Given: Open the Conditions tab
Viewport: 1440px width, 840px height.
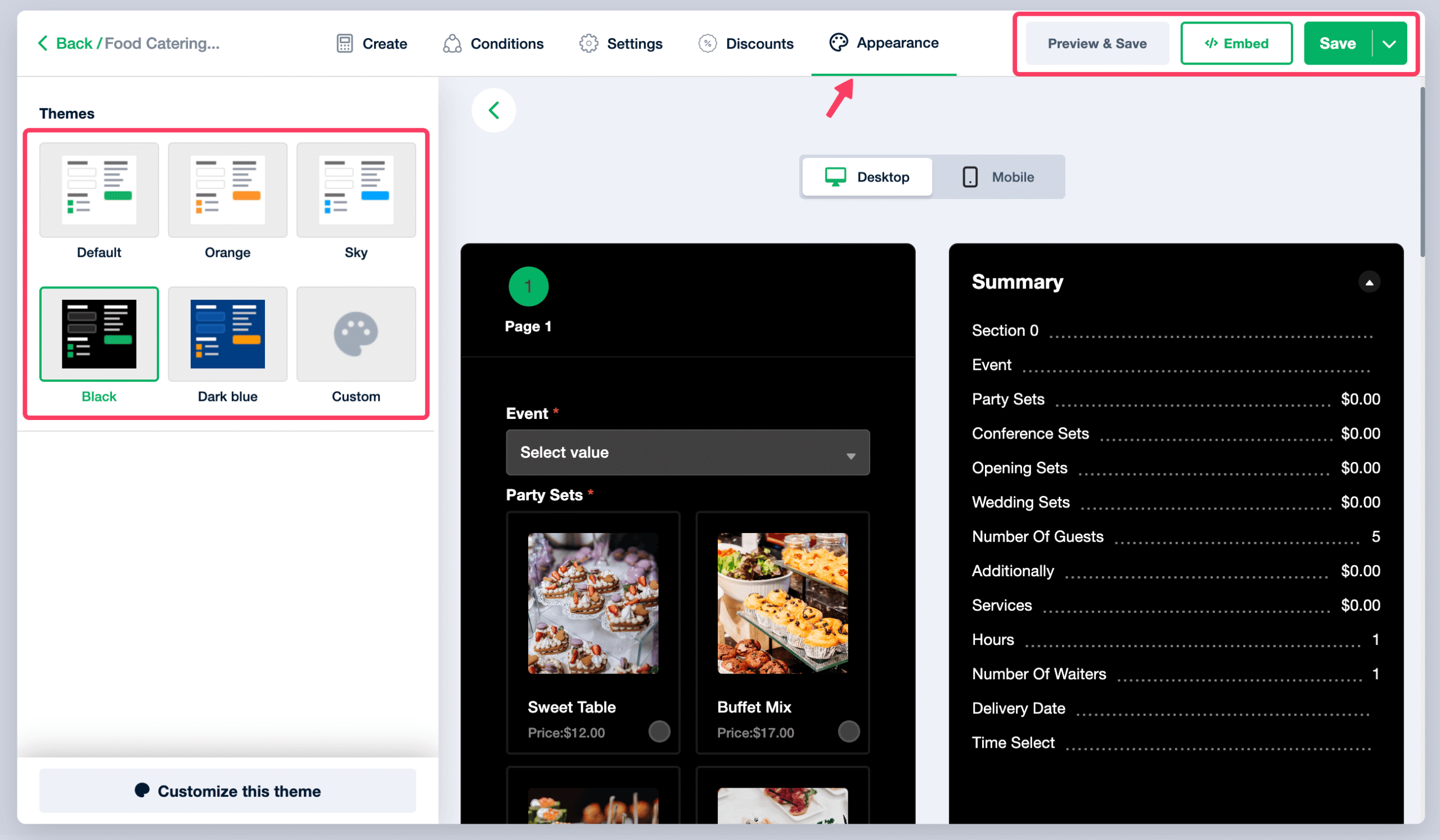Looking at the screenshot, I should 493,43.
